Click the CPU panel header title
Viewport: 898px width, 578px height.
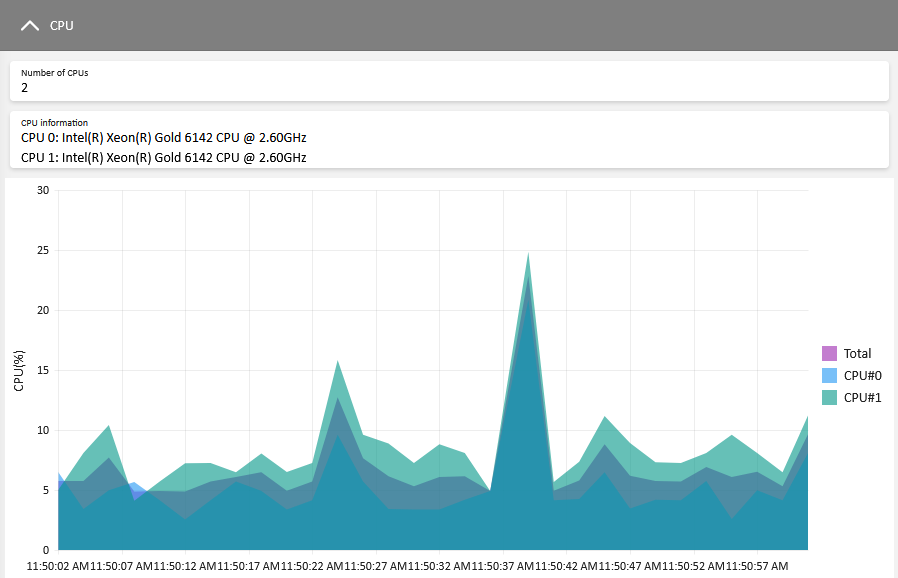(x=62, y=26)
